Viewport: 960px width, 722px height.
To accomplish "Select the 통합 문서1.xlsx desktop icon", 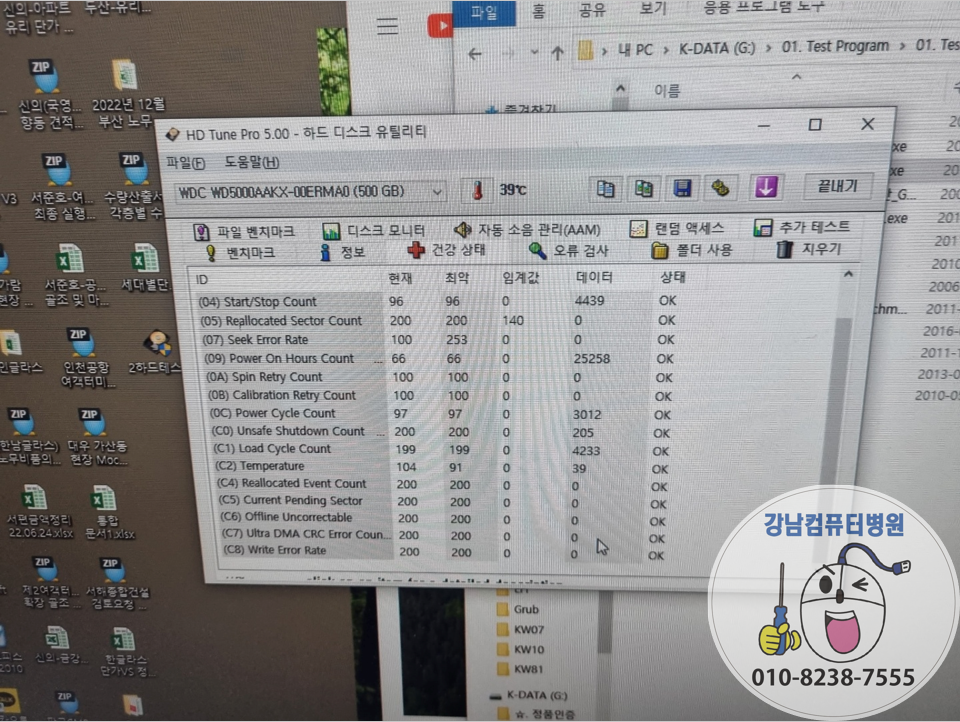I will coord(108,513).
